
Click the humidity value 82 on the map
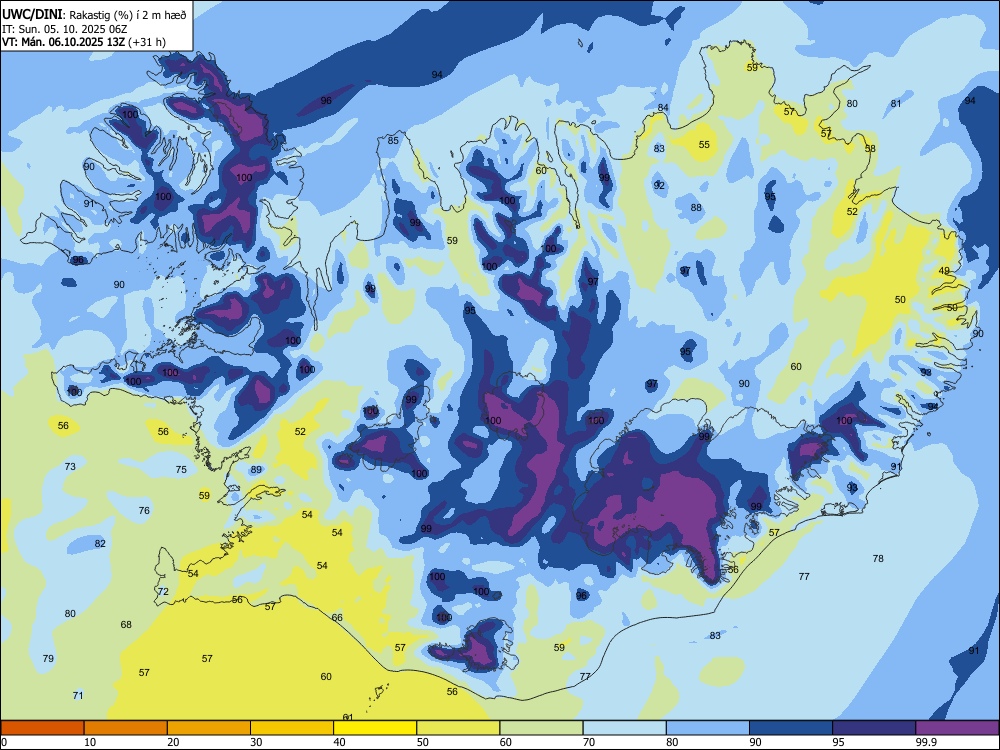point(100,543)
